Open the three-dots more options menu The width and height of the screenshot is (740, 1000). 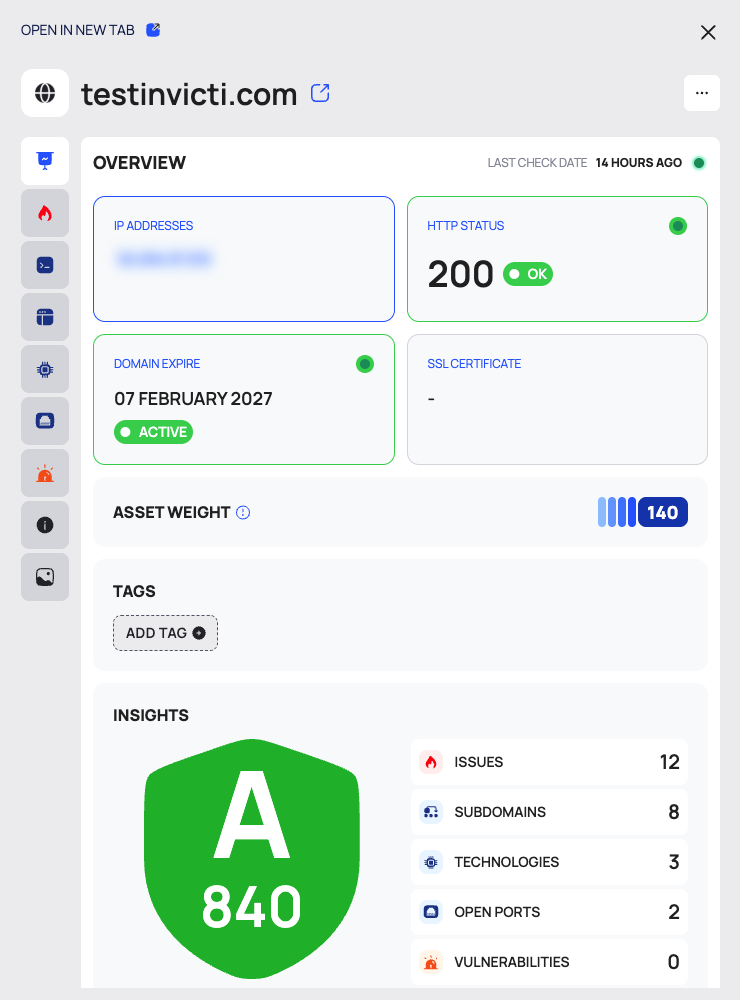[x=702, y=93]
